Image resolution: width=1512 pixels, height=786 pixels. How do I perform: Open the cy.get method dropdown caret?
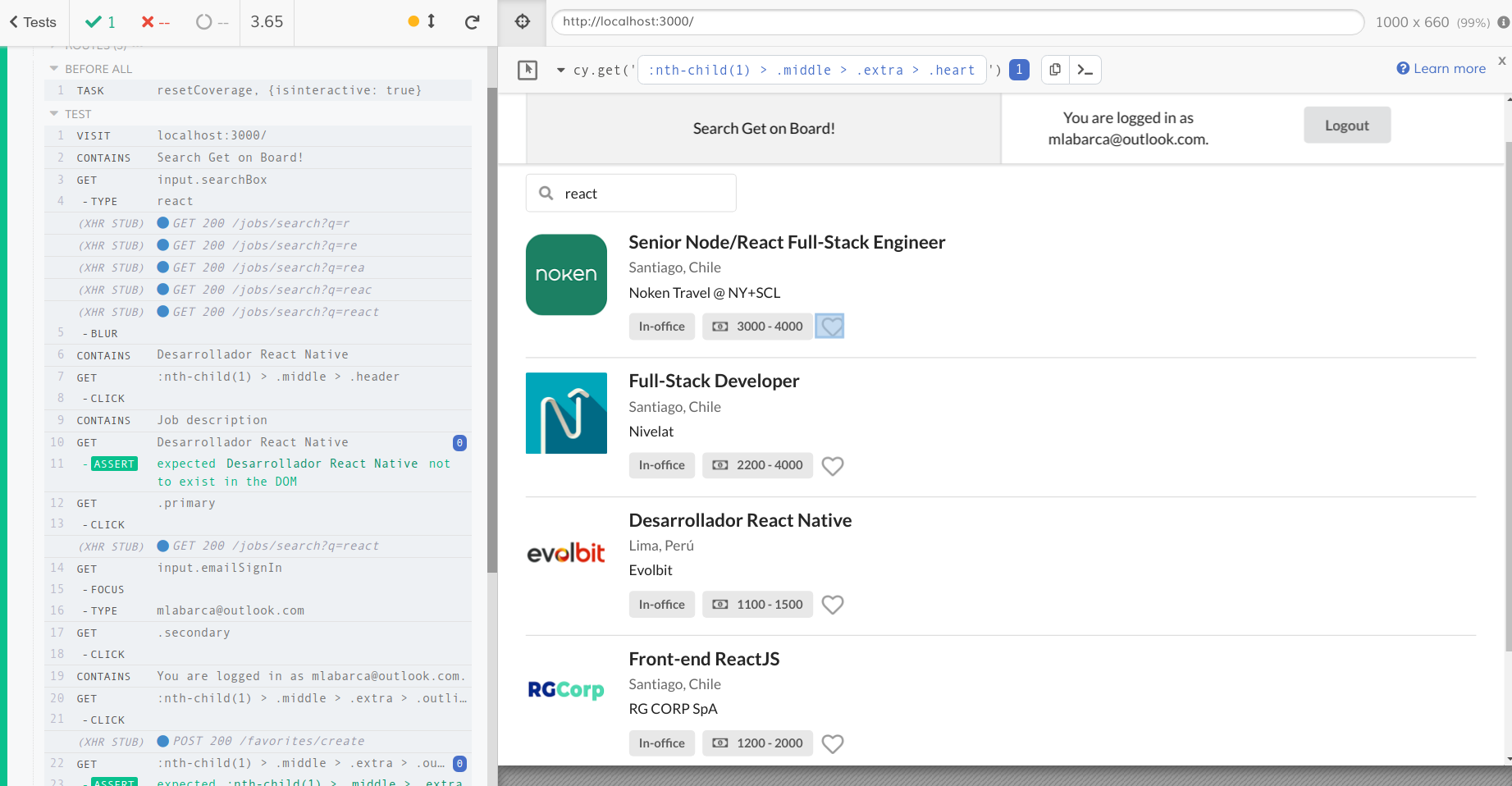(x=561, y=71)
